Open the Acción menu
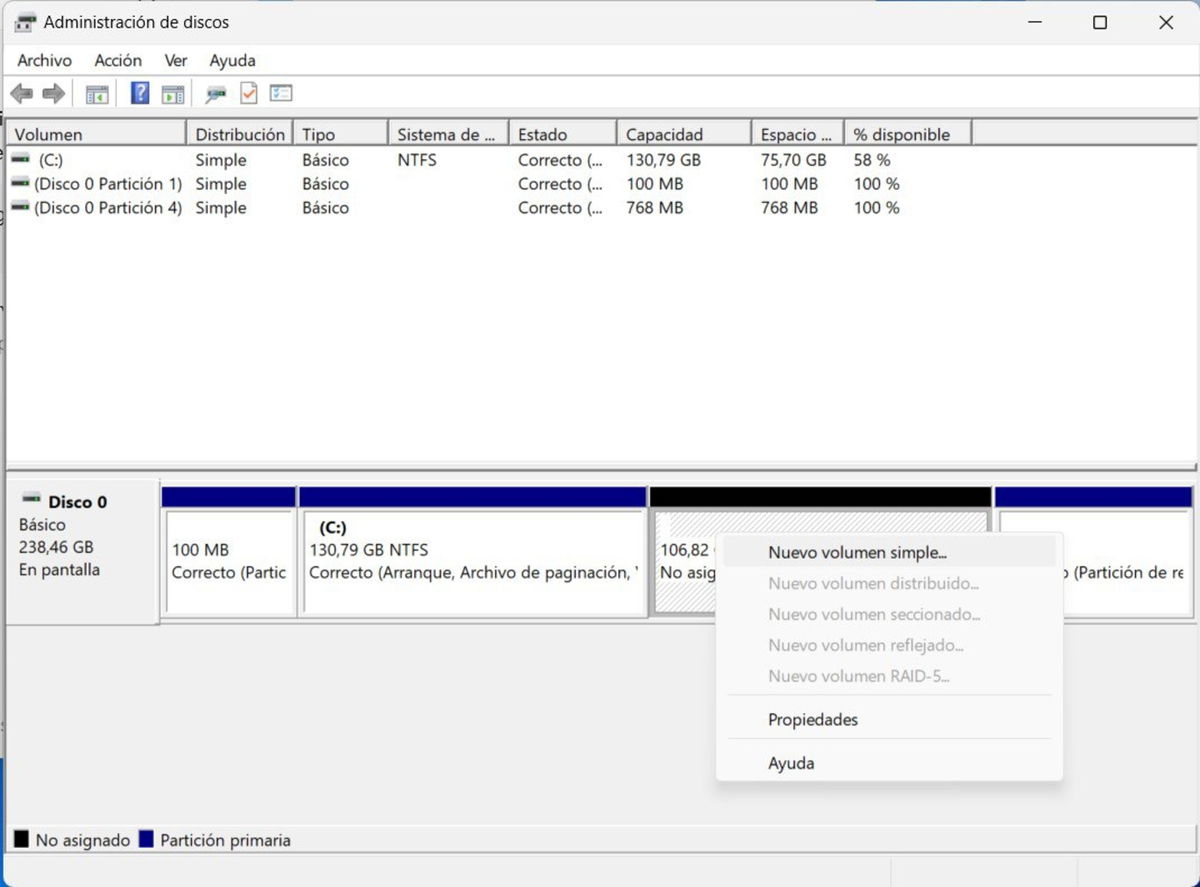This screenshot has width=1200, height=887. [118, 60]
